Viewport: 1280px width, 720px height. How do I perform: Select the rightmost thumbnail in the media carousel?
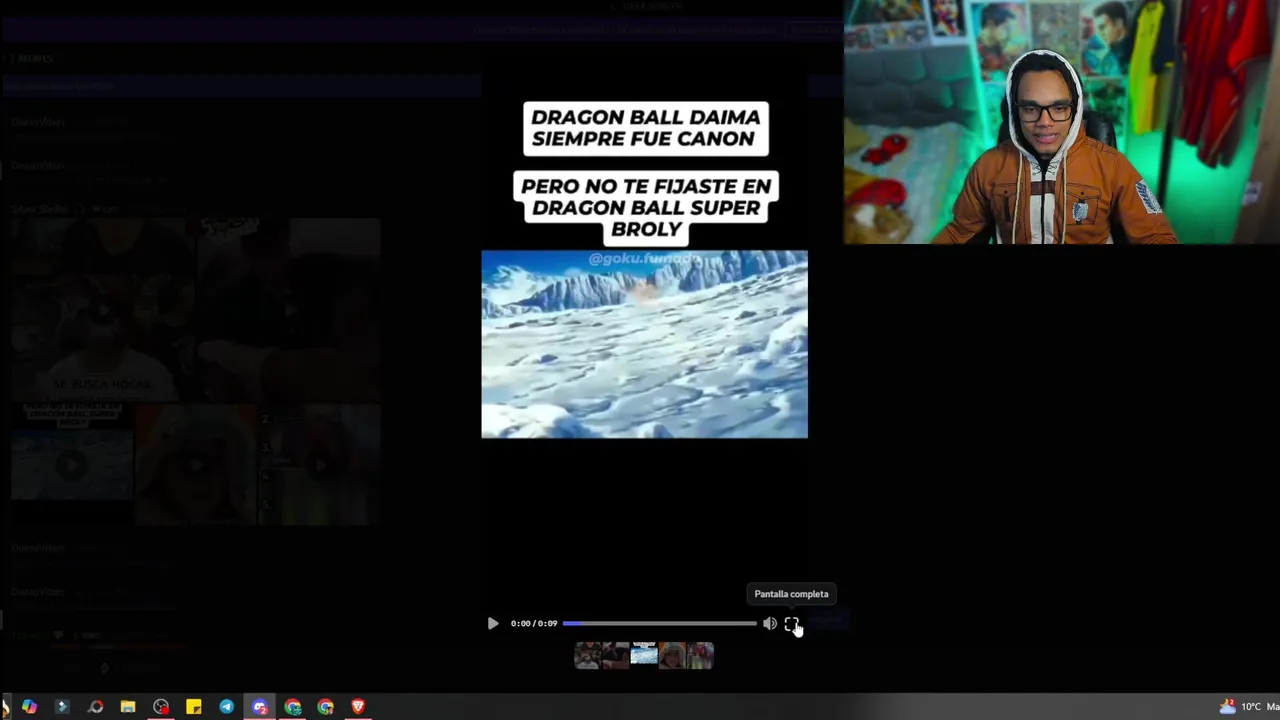[700, 655]
